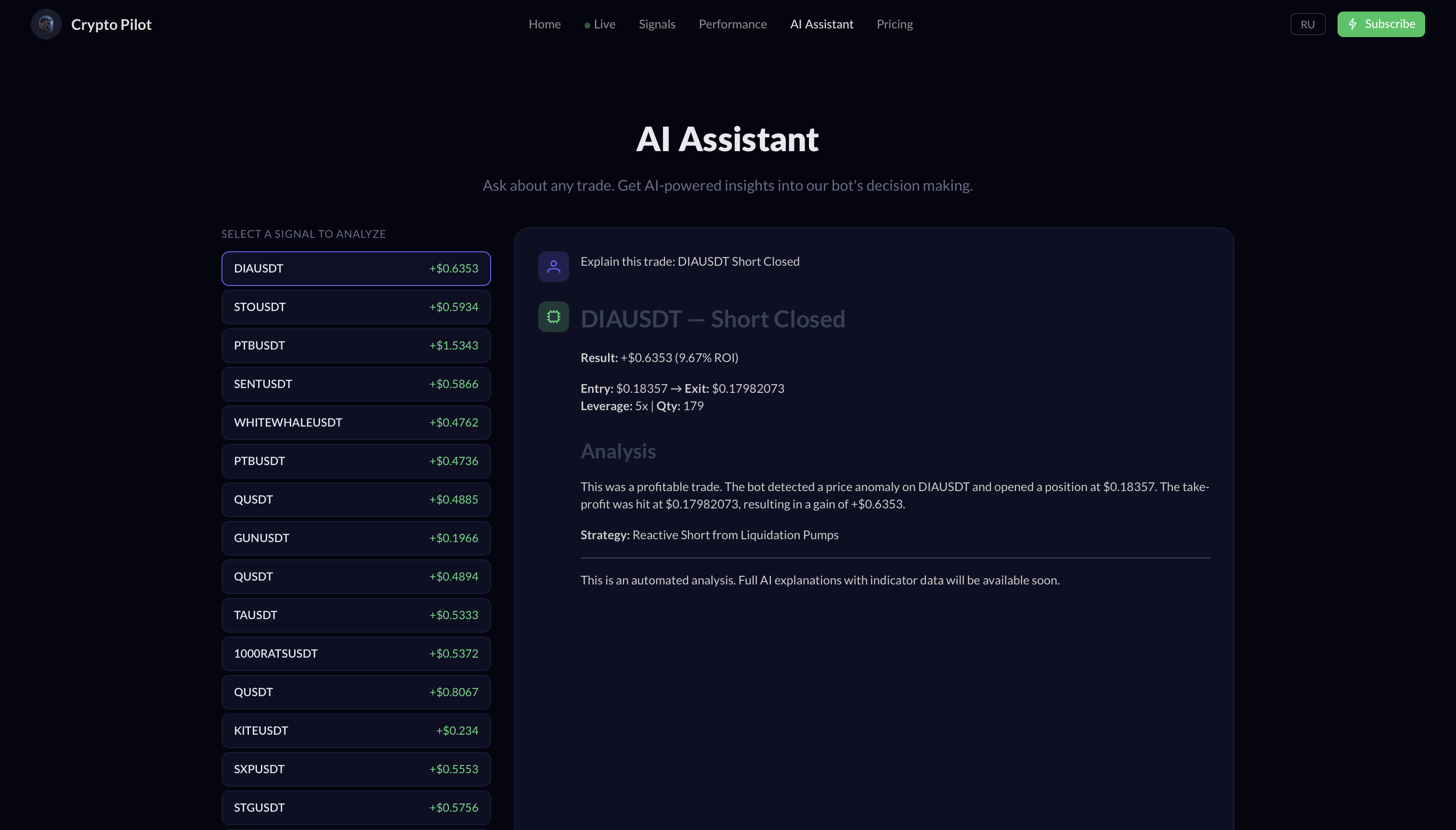Select the DIAUSDT signal in the list
This screenshot has height=830, width=1456.
[x=356, y=268]
